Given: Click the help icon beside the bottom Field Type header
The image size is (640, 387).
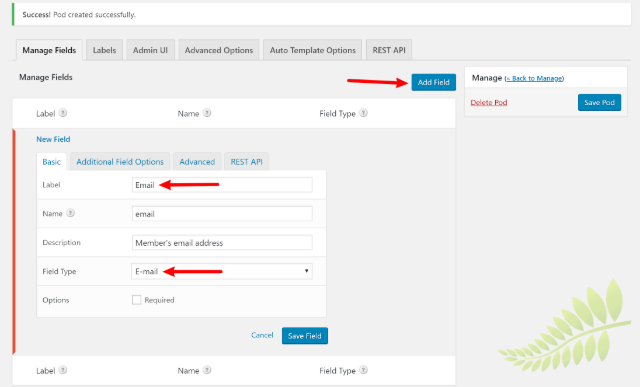Looking at the screenshot, I should click(363, 370).
